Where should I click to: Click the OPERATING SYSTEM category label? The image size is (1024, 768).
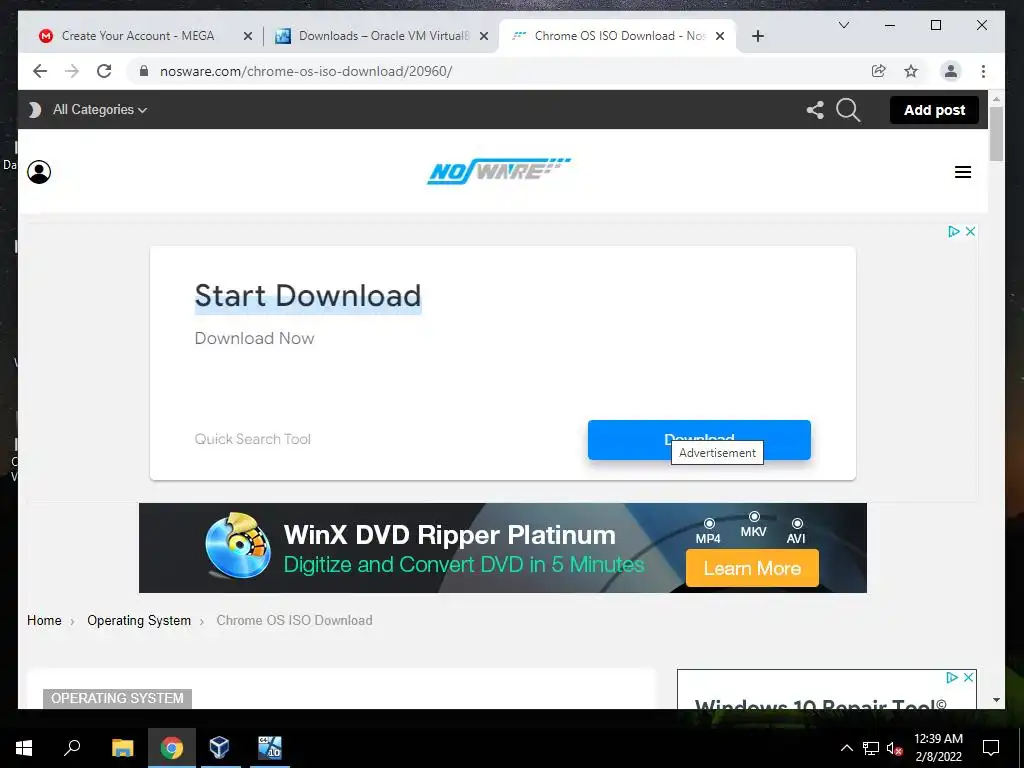[x=118, y=698]
